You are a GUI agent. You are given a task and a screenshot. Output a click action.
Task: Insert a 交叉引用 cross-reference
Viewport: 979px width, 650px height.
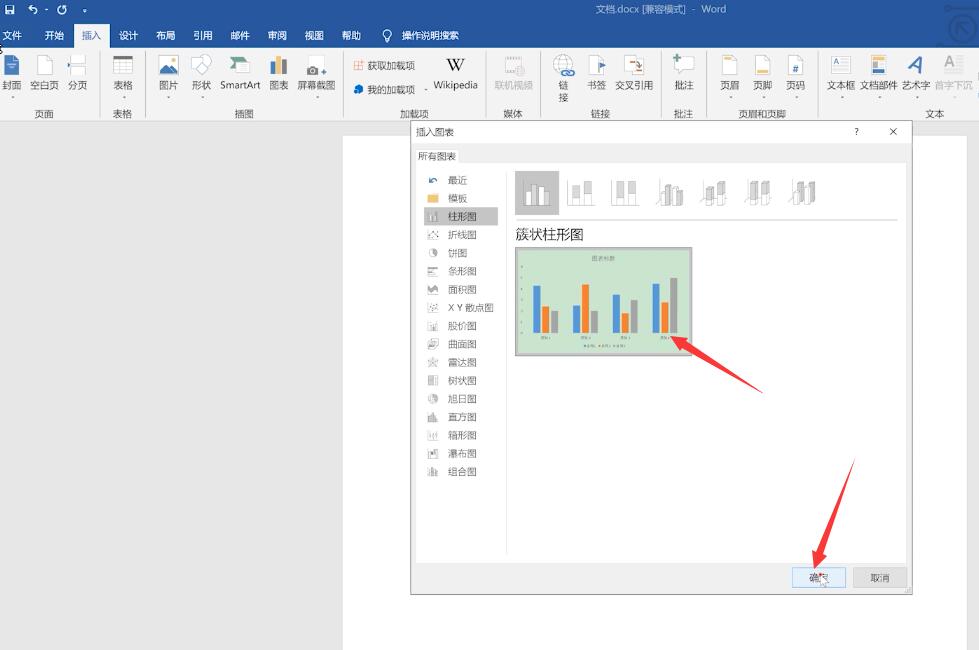634,75
